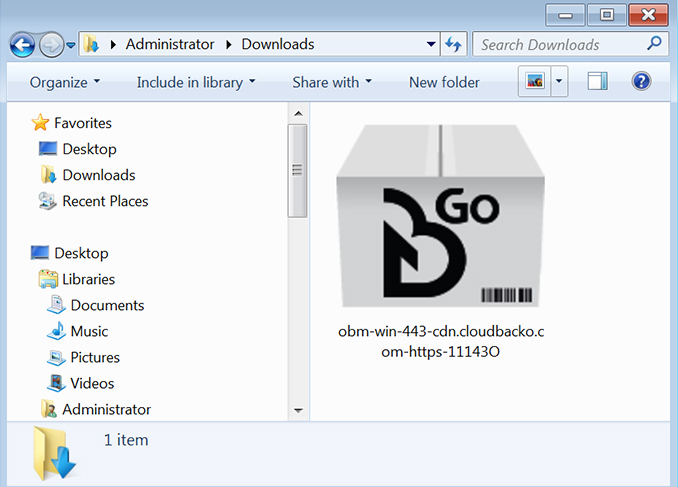
Task: Open Include in library menu
Action: point(196,82)
